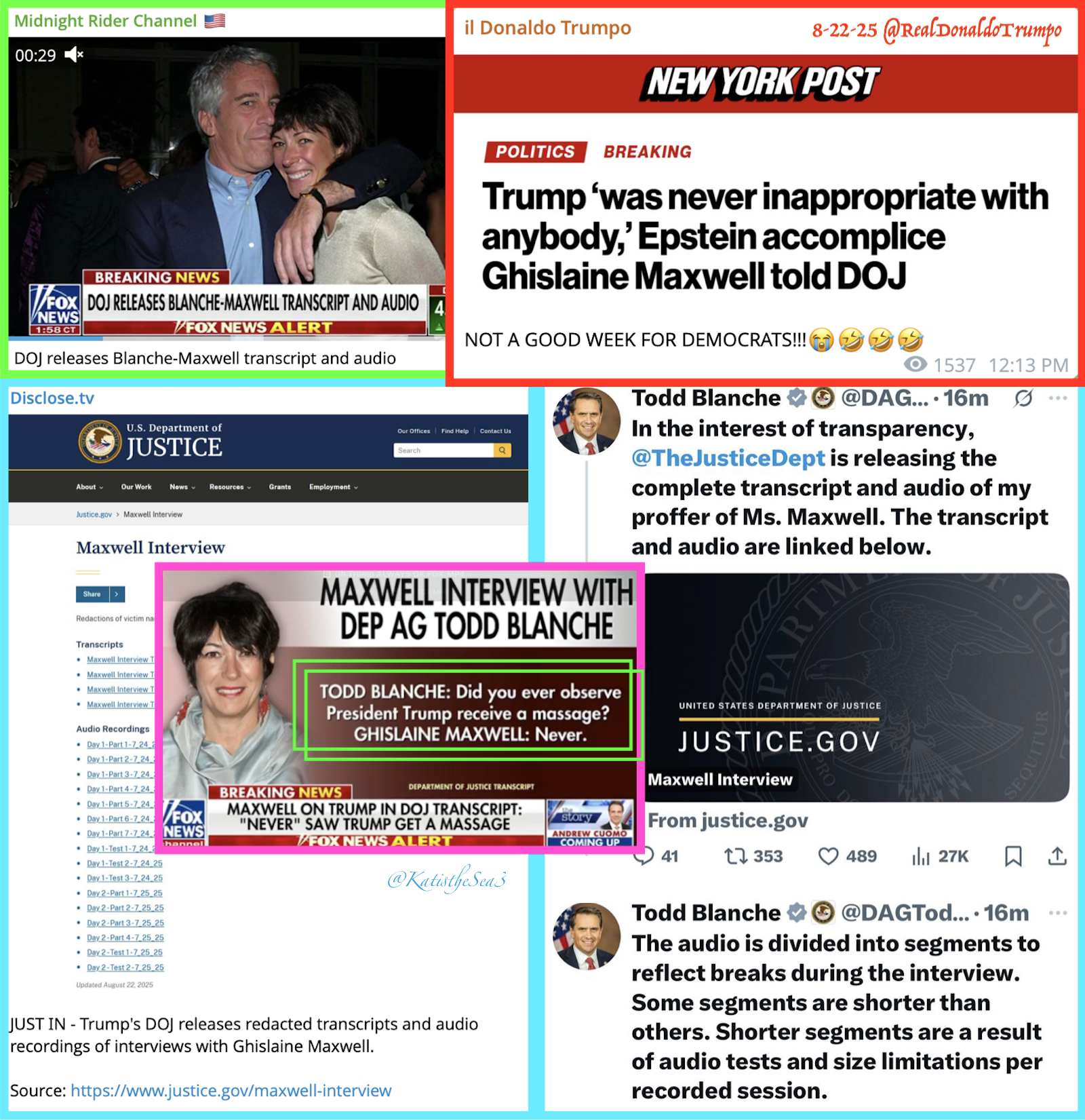Bookmark the first Todd Blanche tweet
The height and width of the screenshot is (1120, 1085).
pyautogui.click(x=1013, y=856)
